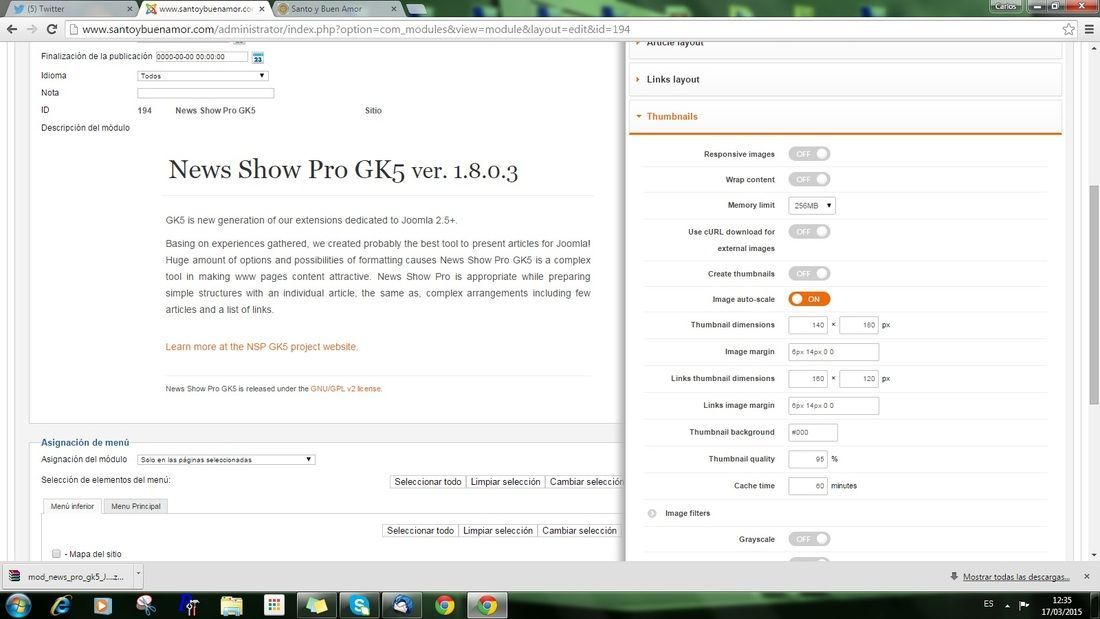This screenshot has width=1100, height=619.
Task: Click Mostrar todas las descargas link
Action: coord(1016,577)
